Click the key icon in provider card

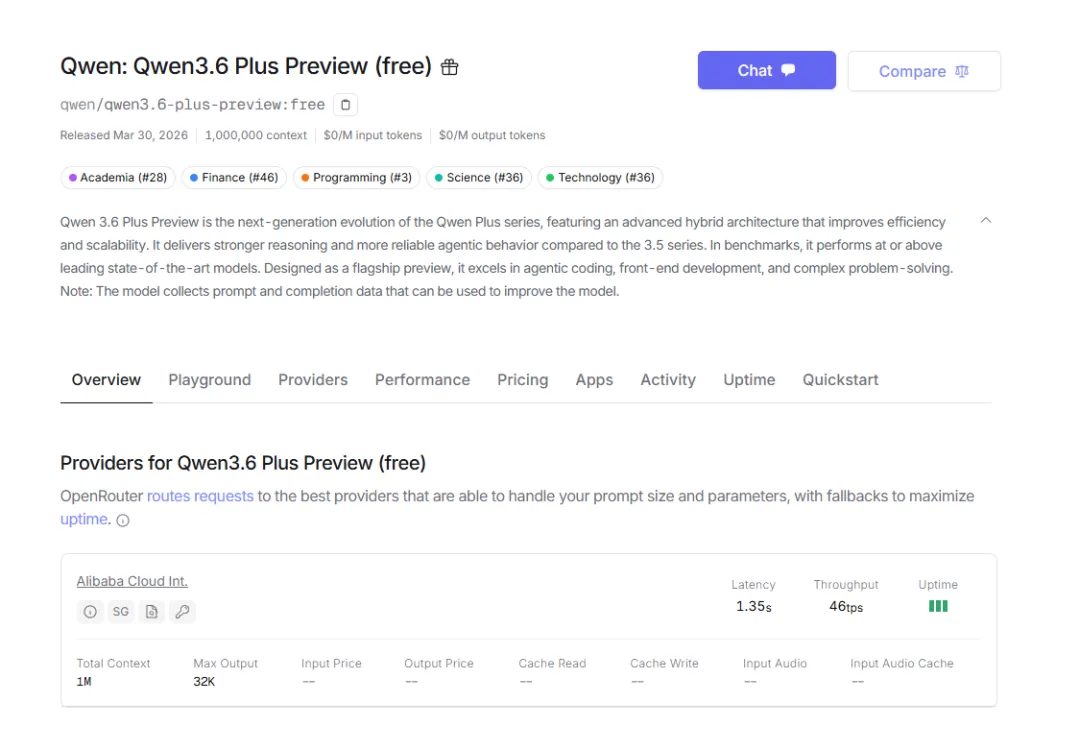pos(182,611)
